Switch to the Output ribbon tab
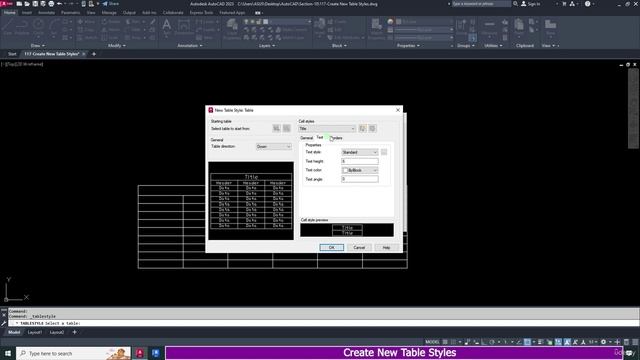This screenshot has width=640, height=360. click(129, 13)
